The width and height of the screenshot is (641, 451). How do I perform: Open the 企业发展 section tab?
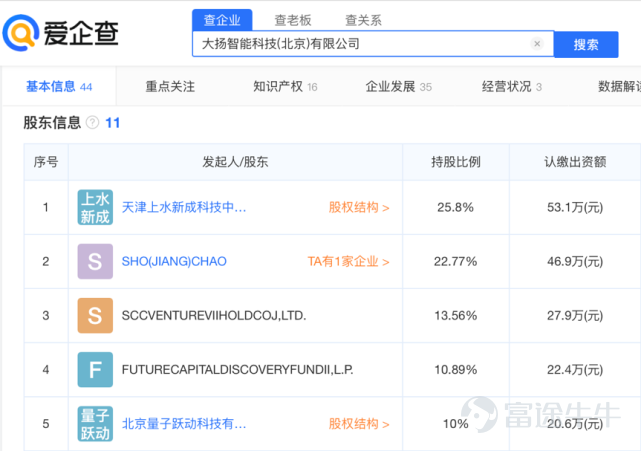point(399,87)
